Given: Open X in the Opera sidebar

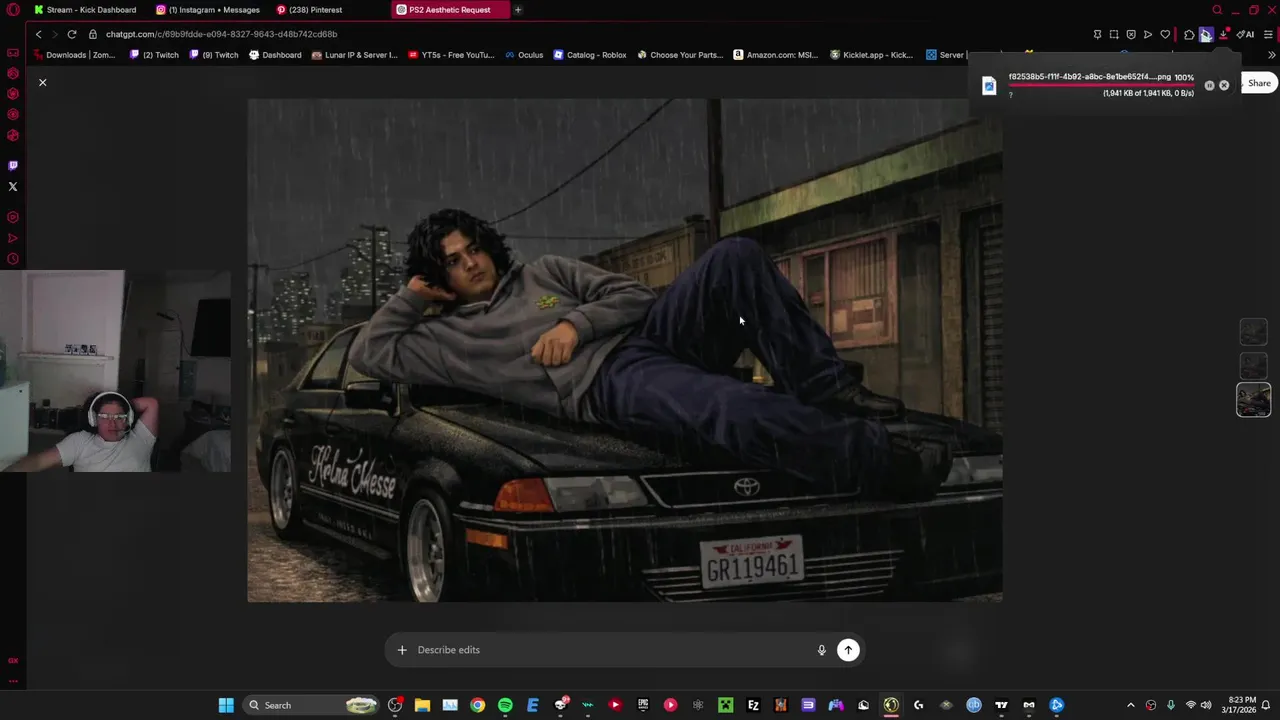Looking at the screenshot, I should coord(13,187).
